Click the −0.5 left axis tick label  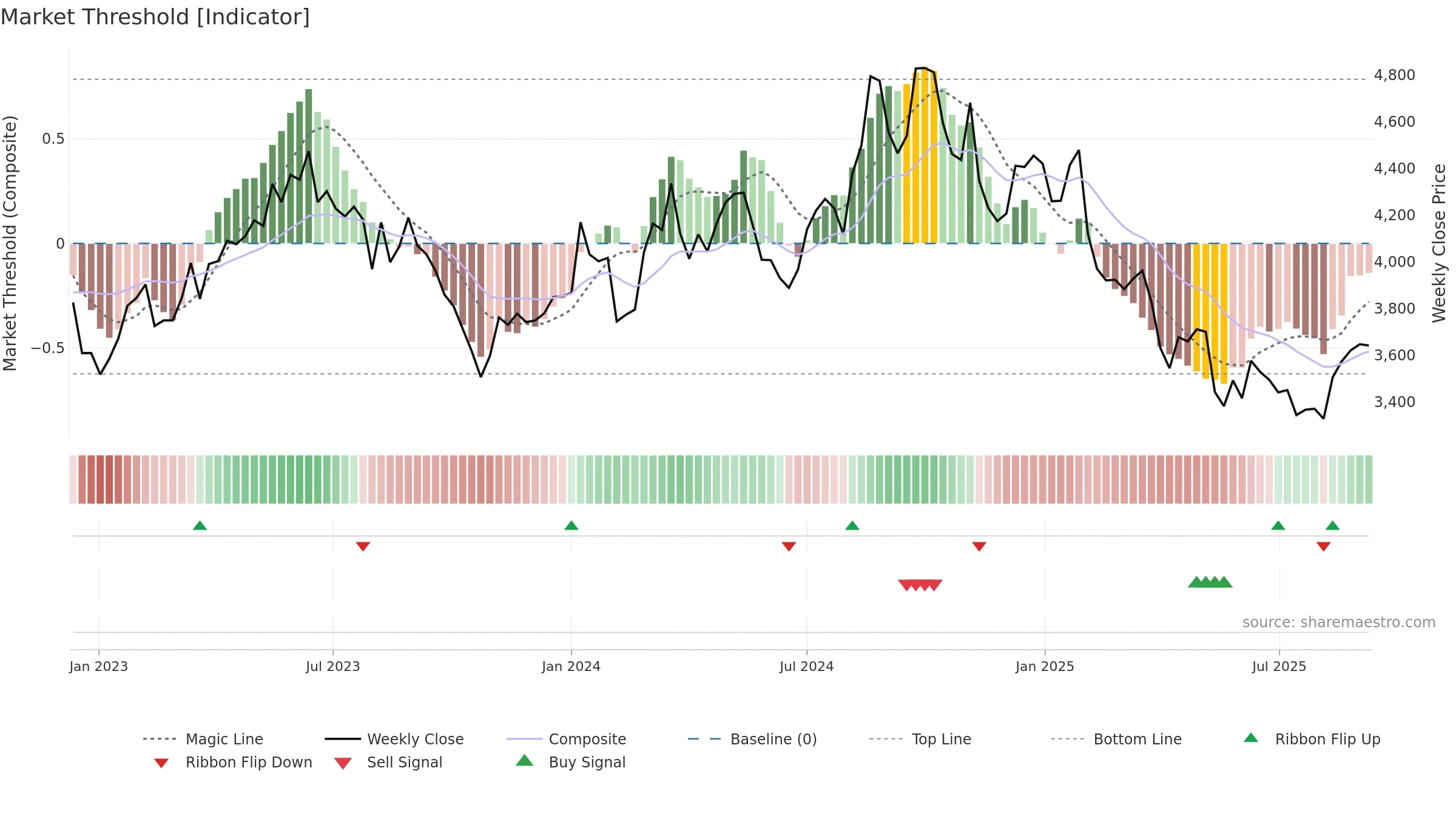(47, 348)
